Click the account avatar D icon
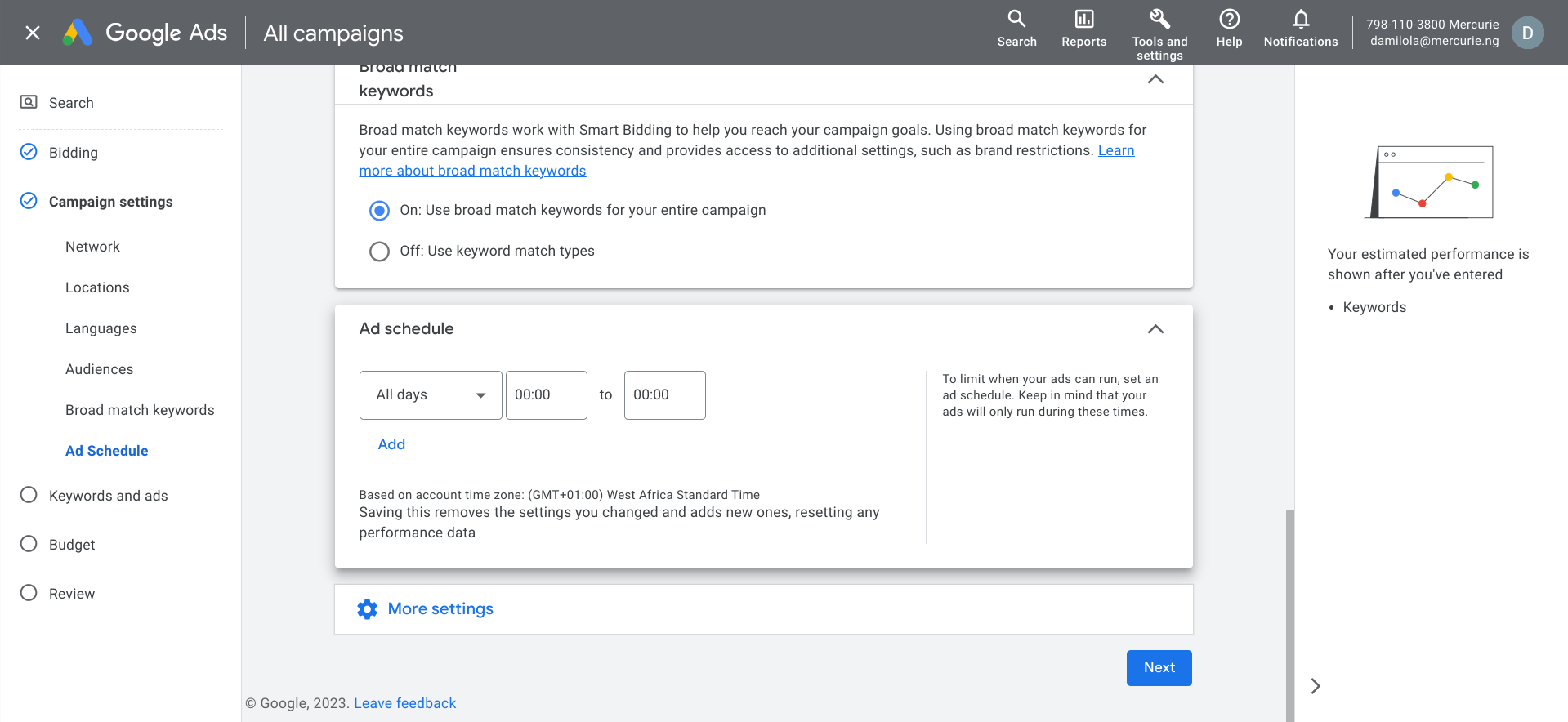1568x722 pixels. click(x=1527, y=33)
